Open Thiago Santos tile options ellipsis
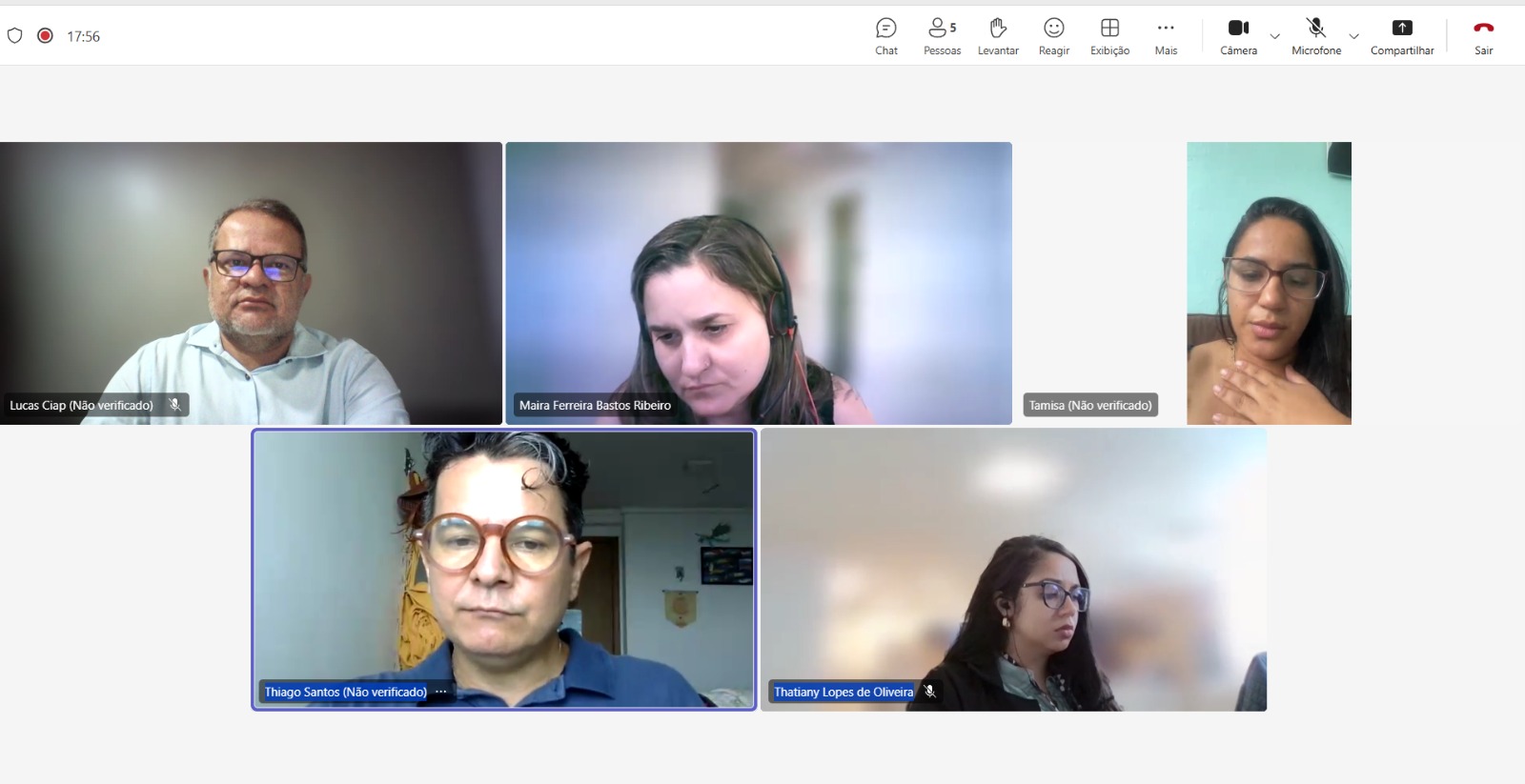The image size is (1525, 784). pyautogui.click(x=440, y=692)
